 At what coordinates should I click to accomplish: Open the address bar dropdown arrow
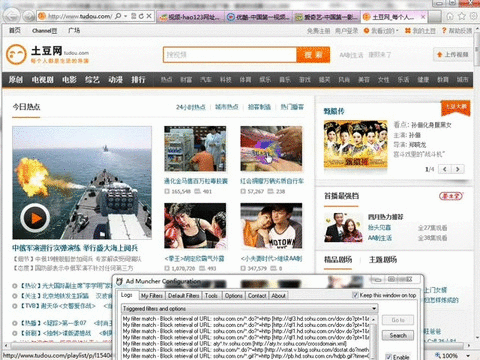126,16
